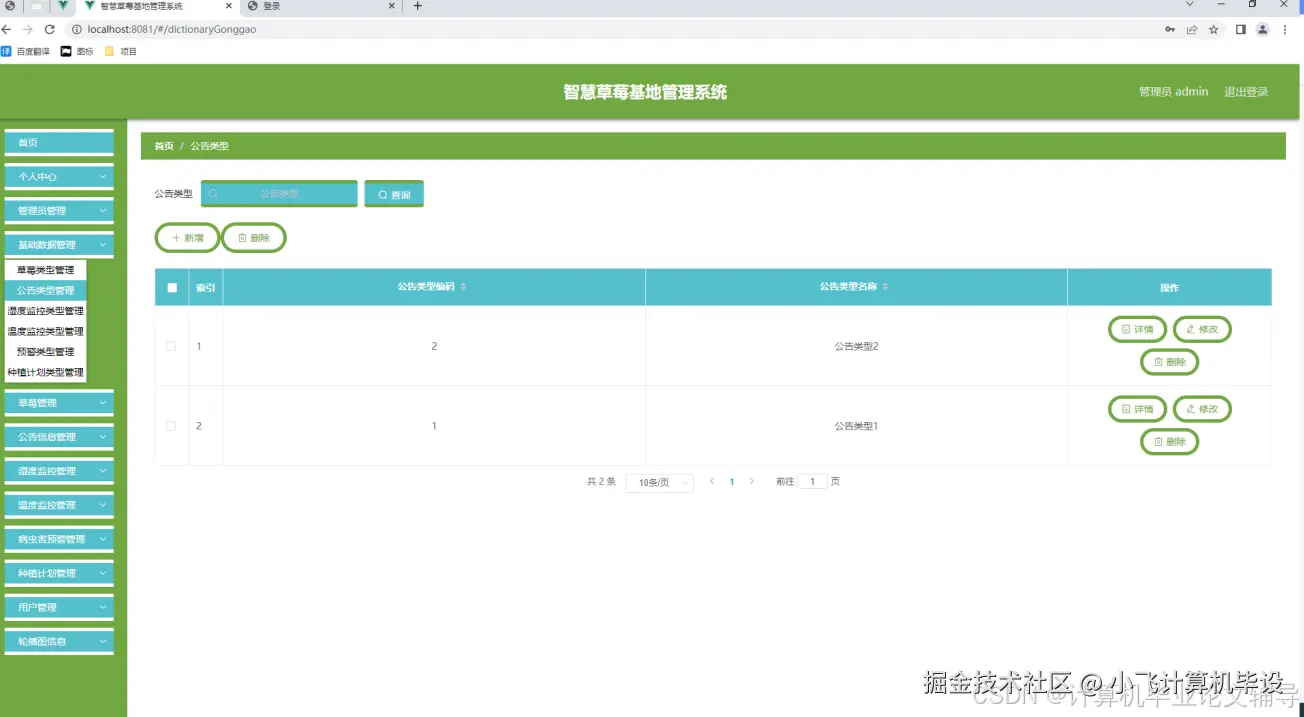Click the 新增 button above the table
The image size is (1304, 717).
coord(187,237)
